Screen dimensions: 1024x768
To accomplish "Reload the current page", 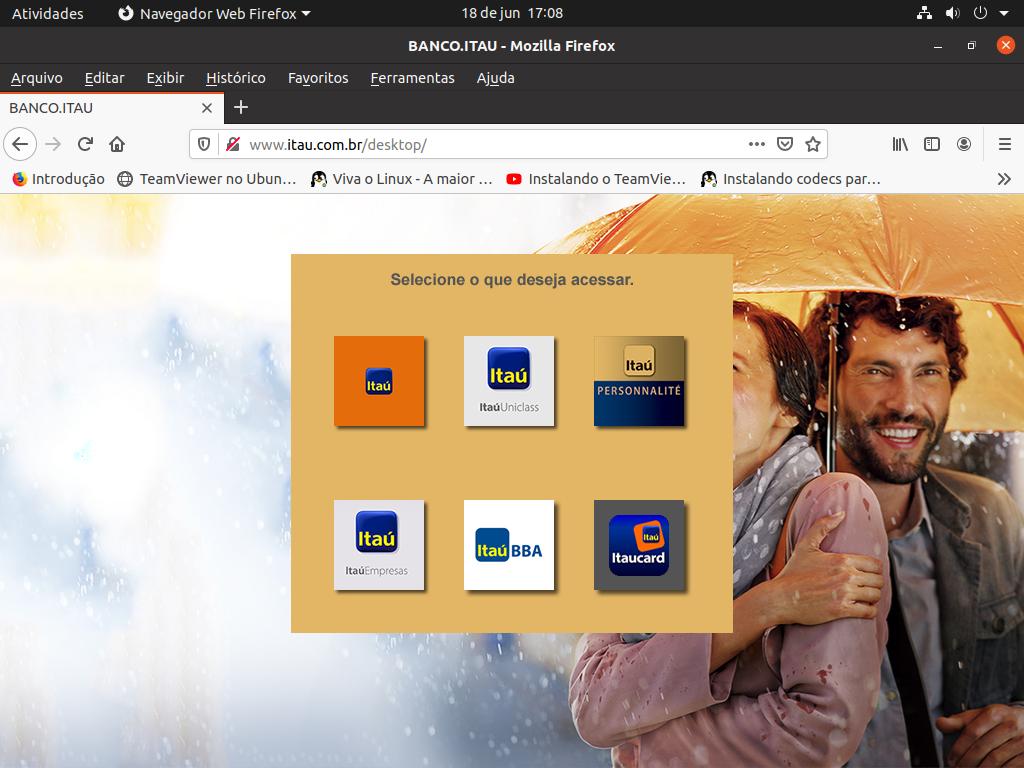I will 85,144.
